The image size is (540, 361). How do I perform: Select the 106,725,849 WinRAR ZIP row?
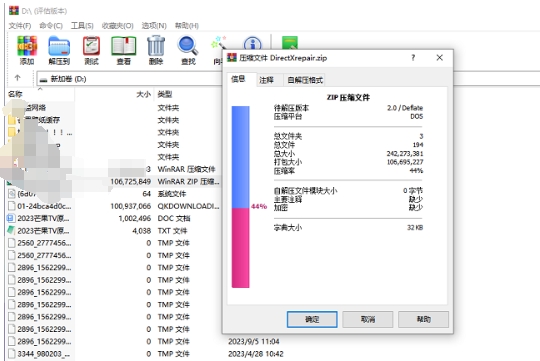coord(114,182)
